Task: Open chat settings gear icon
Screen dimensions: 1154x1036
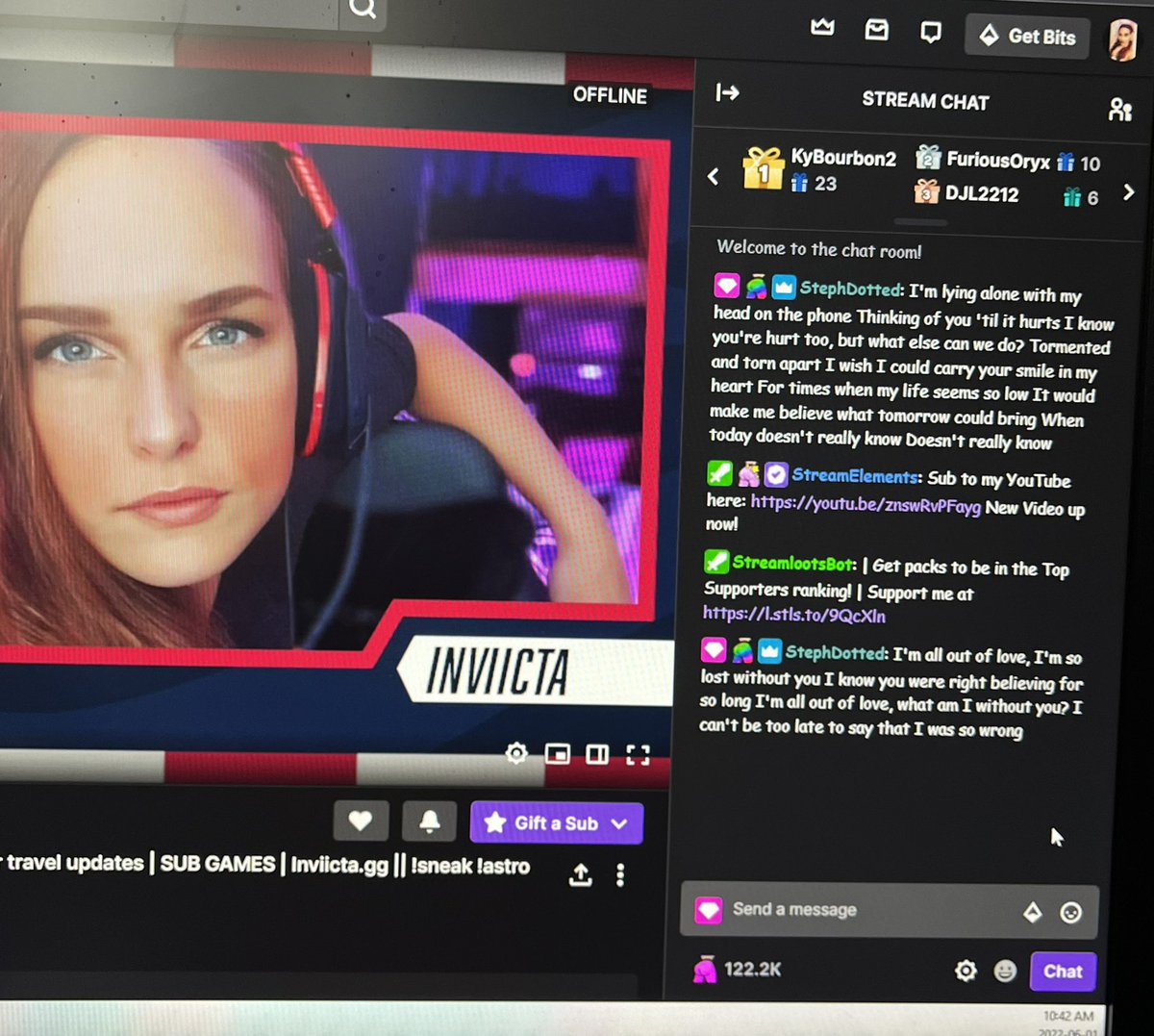Action: (x=966, y=971)
